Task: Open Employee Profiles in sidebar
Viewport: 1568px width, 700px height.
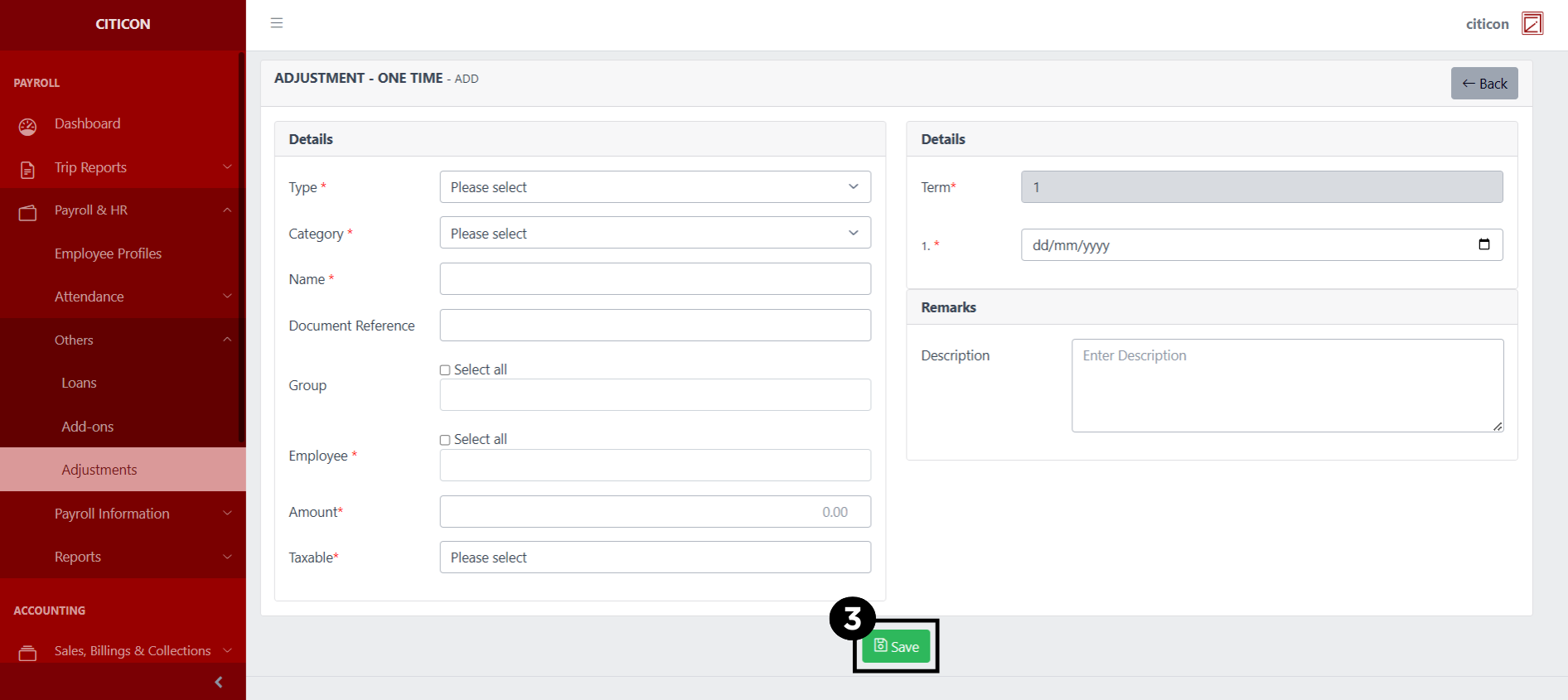Action: [108, 253]
